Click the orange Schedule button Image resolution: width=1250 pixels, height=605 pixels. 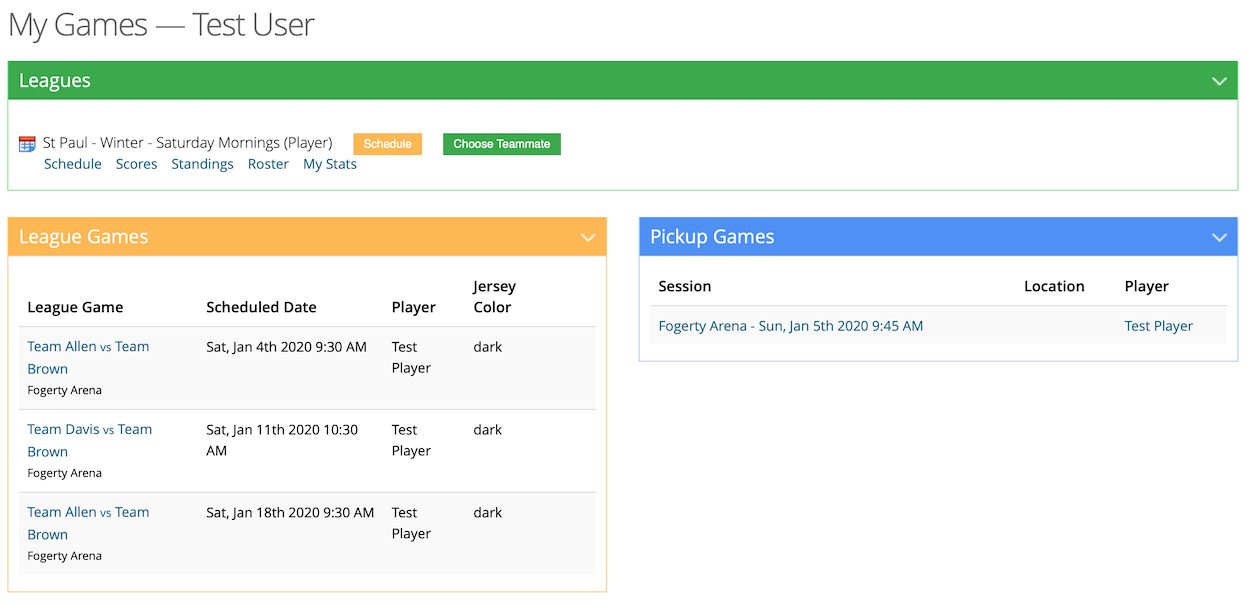(387, 143)
